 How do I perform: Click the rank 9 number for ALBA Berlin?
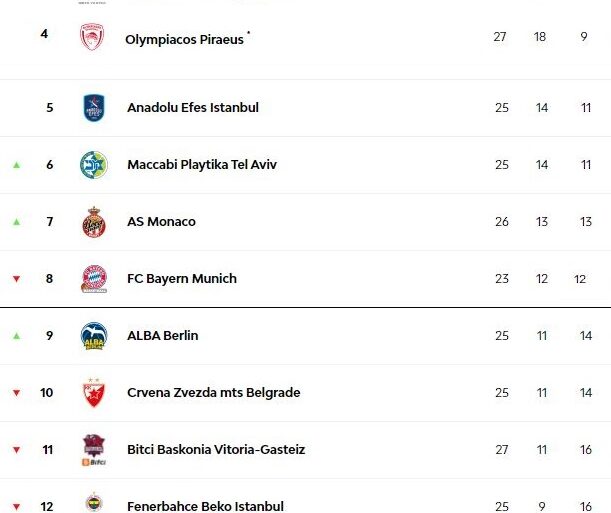pyautogui.click(x=49, y=336)
